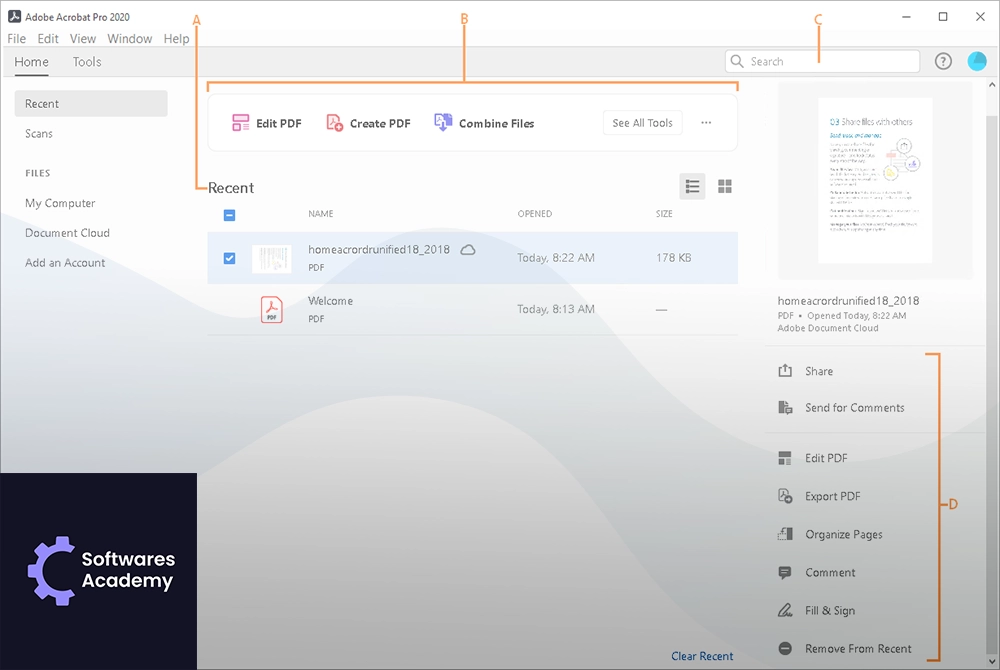The height and width of the screenshot is (670, 1000).
Task: Click 'Today, 8:22 AM' in the file list
Action: tap(555, 258)
